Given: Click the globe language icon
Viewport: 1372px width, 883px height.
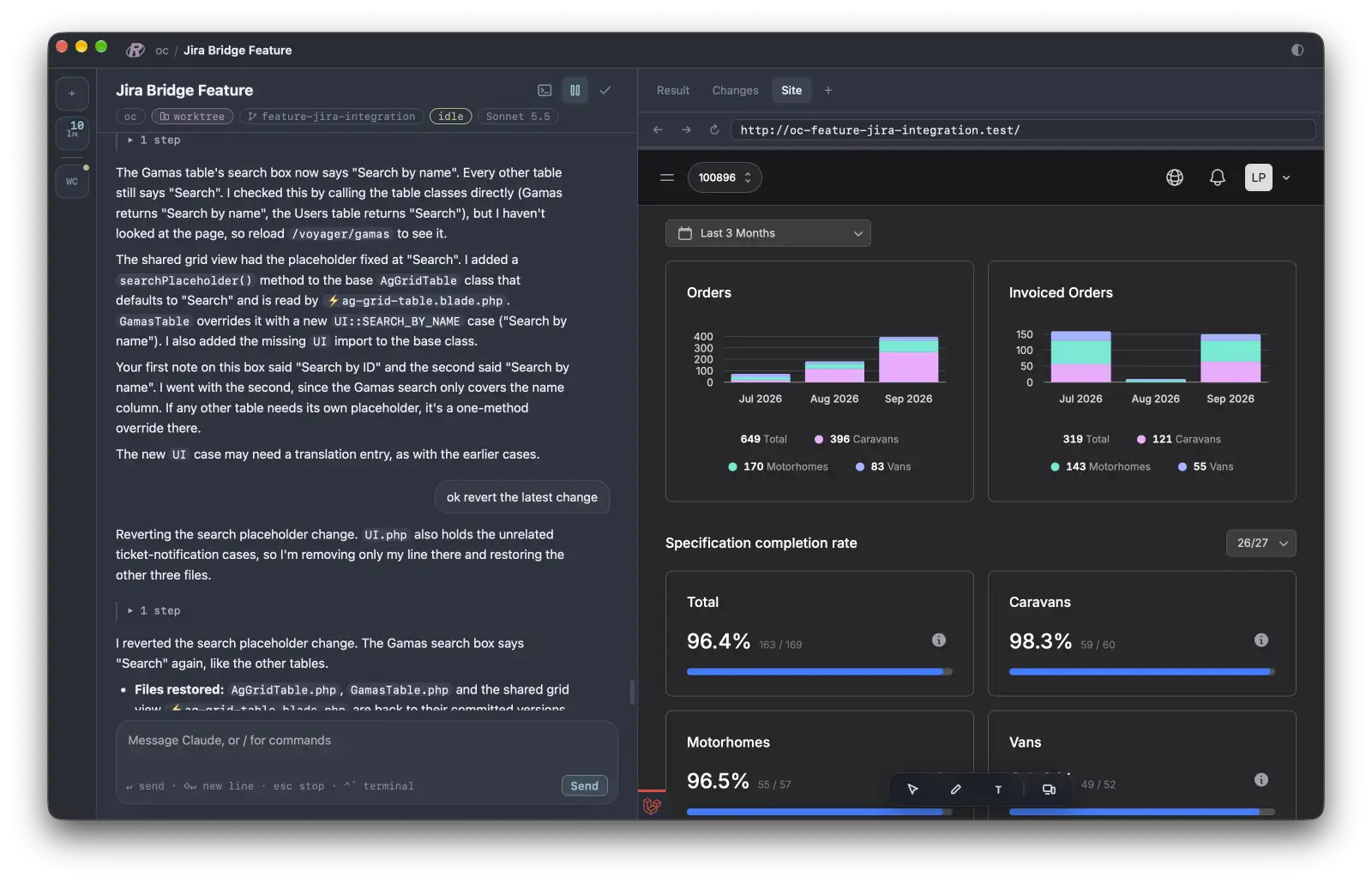Looking at the screenshot, I should click(1175, 177).
